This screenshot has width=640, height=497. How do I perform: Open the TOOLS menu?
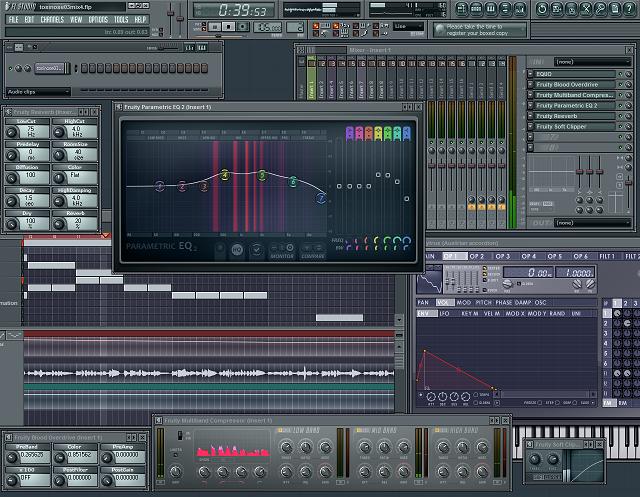(x=121, y=19)
